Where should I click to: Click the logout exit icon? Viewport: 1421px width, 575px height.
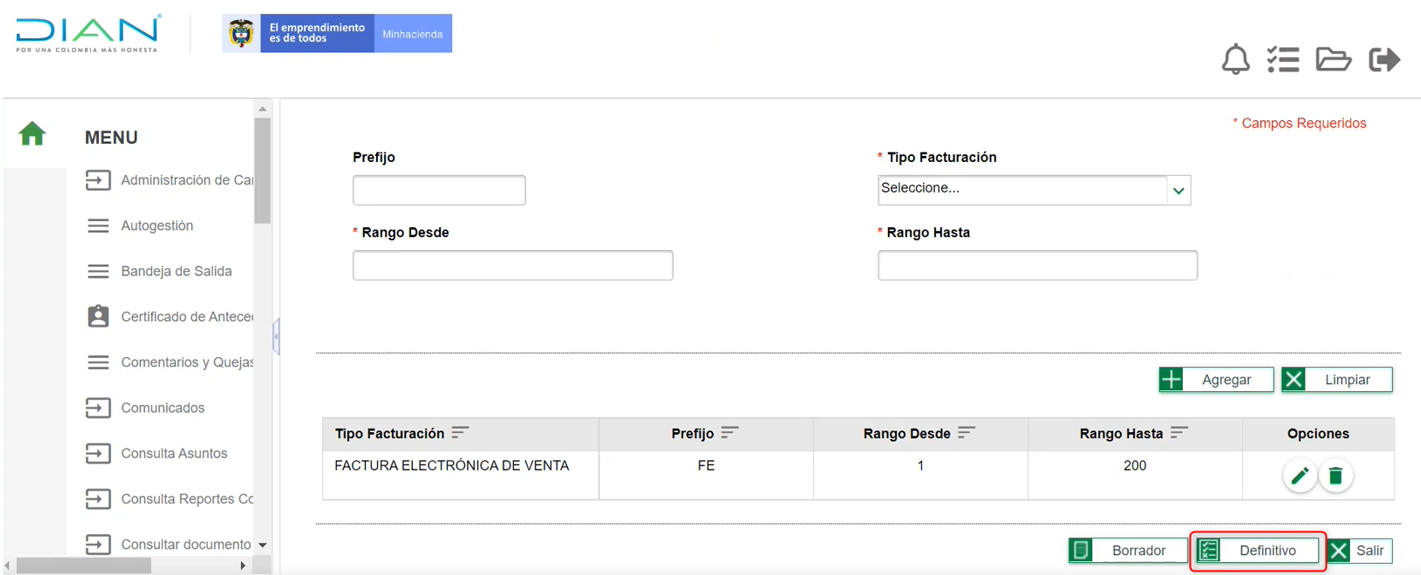(x=1384, y=60)
